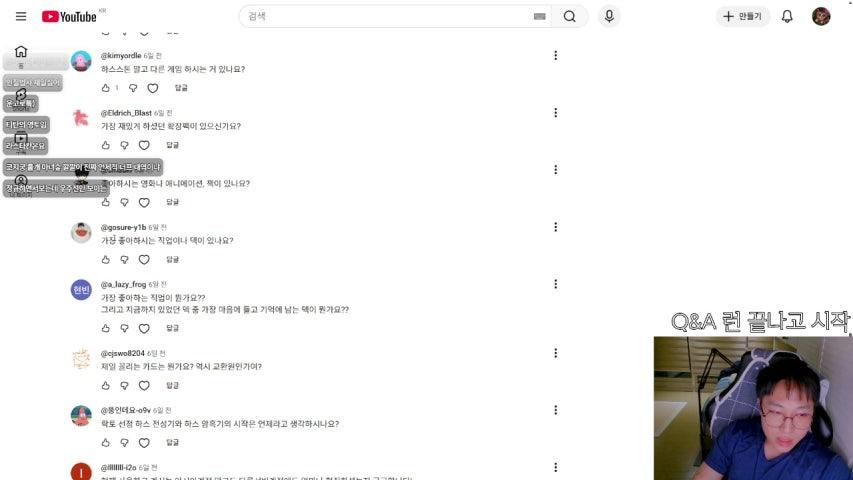Click the search magnifier button
Screen dimensions: 853x480
tap(570, 16)
